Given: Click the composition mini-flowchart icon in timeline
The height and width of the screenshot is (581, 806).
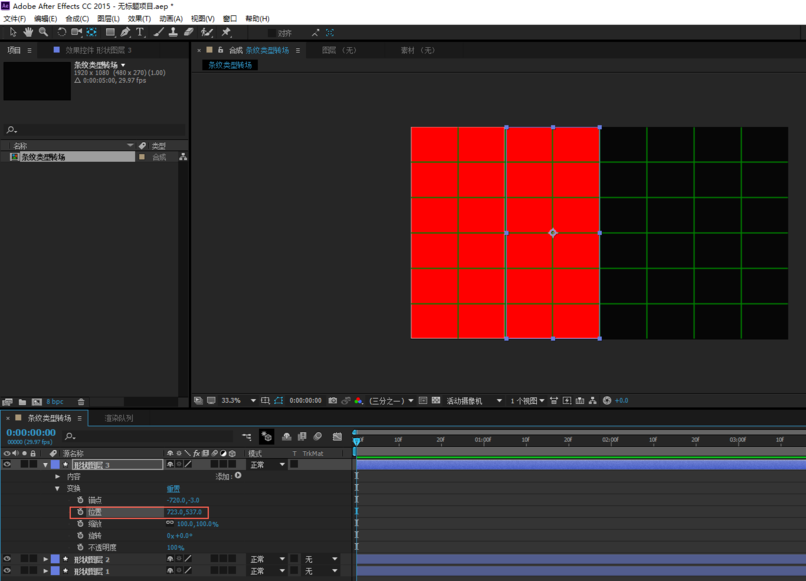Looking at the screenshot, I should [x=247, y=437].
